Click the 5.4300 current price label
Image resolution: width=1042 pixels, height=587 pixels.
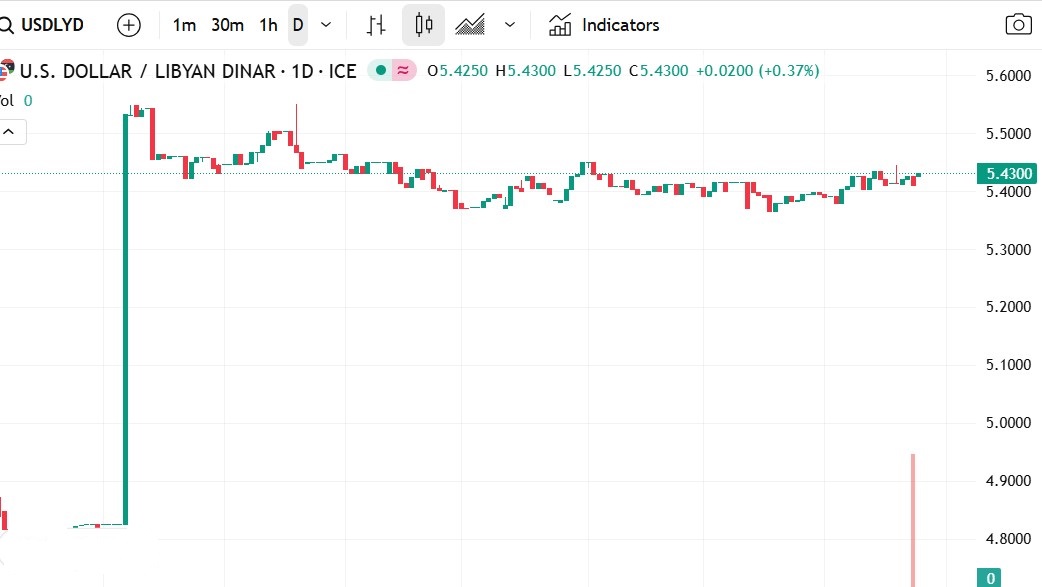point(1009,174)
